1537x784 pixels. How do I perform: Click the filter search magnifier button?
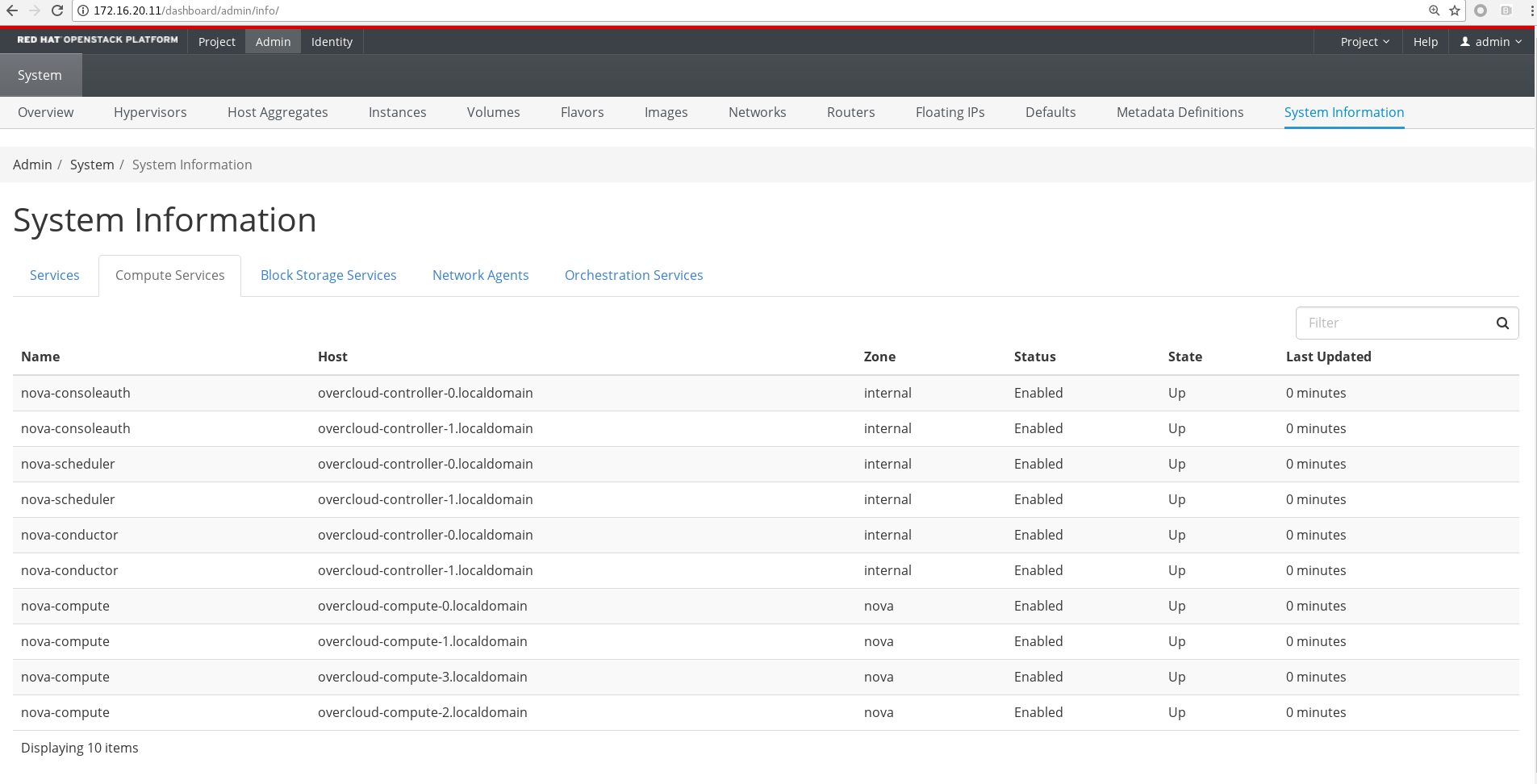[x=1502, y=323]
